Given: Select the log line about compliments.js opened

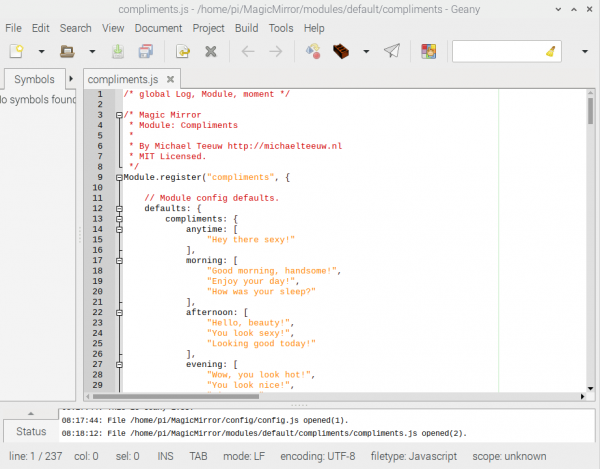Looking at the screenshot, I should [x=264, y=433].
